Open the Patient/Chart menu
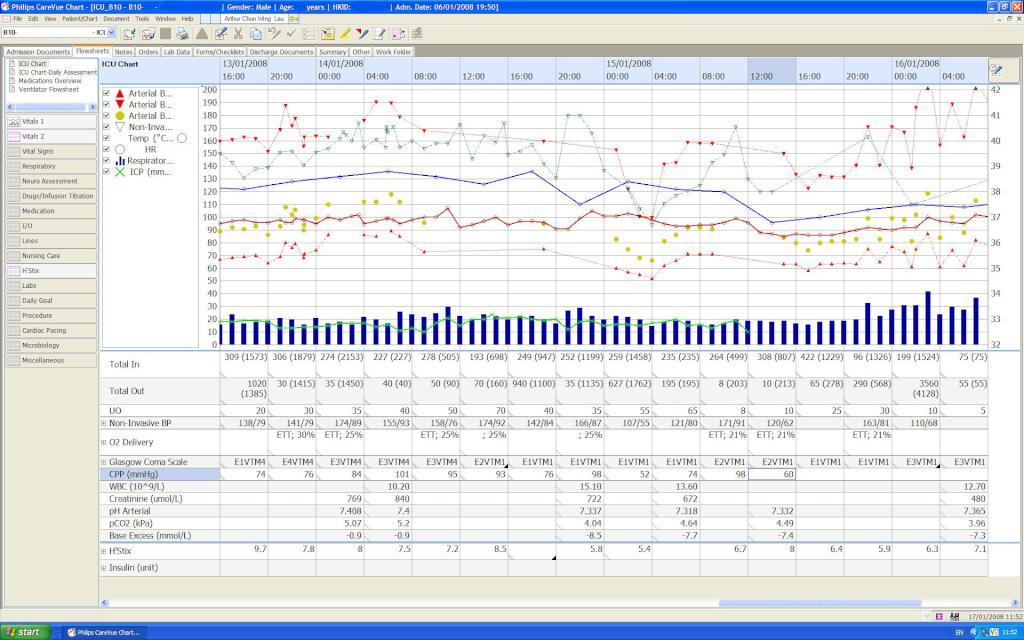Image resolution: width=1024 pixels, height=640 pixels. (80, 19)
